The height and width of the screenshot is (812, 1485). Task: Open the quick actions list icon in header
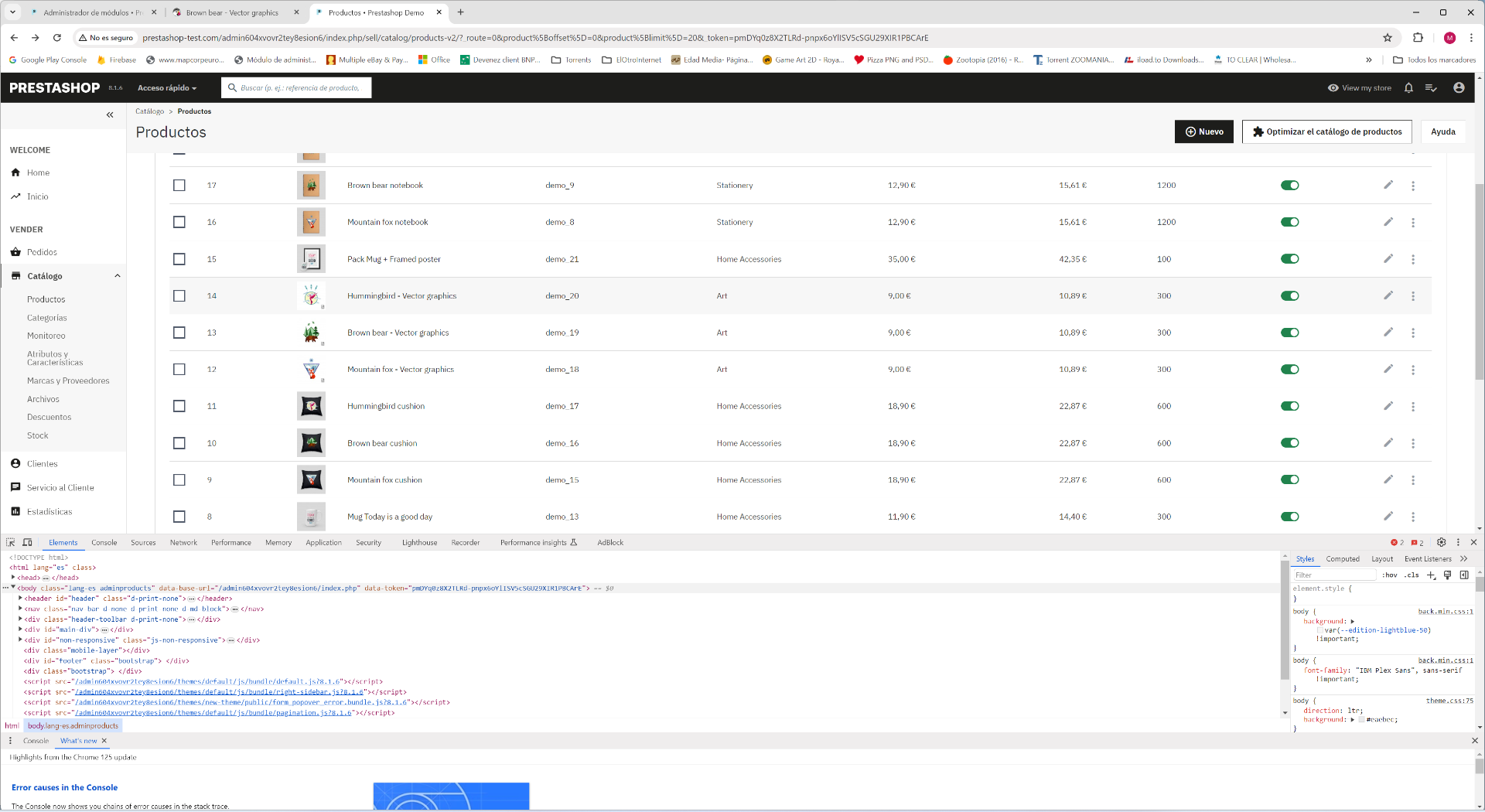point(1431,88)
